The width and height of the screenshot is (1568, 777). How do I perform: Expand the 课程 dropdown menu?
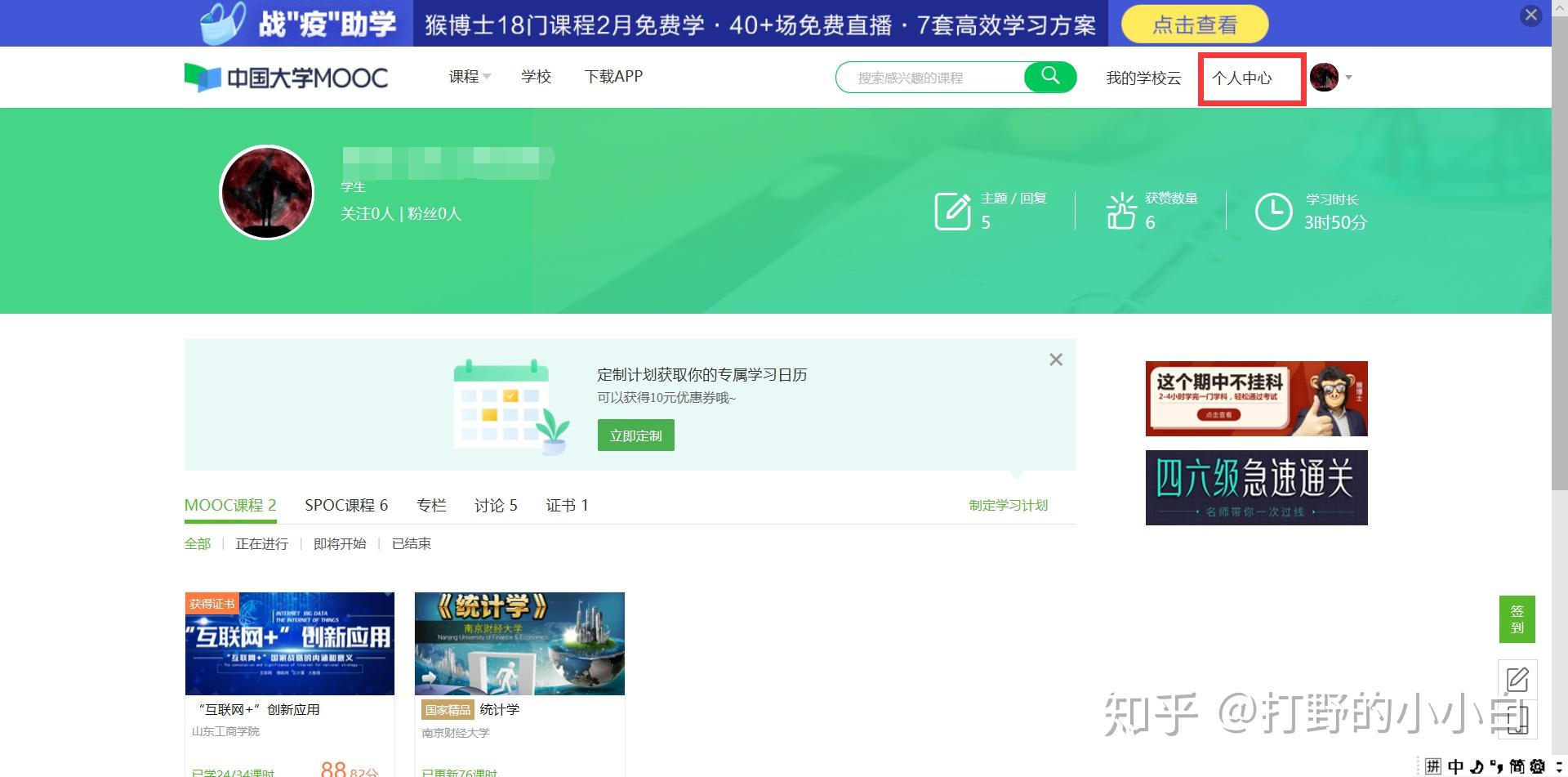[469, 77]
